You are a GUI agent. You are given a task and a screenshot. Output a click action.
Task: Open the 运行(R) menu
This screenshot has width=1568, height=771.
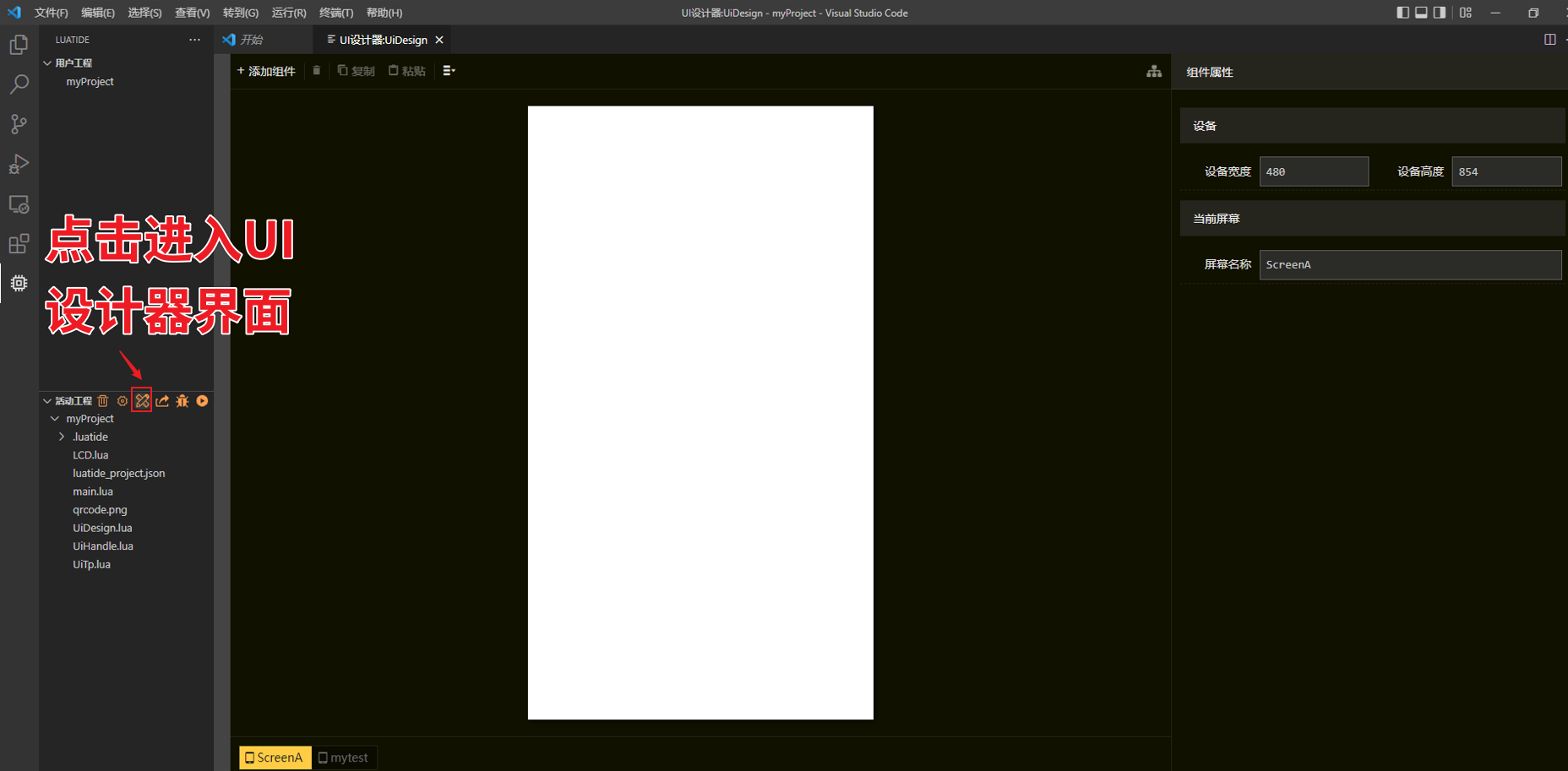288,13
